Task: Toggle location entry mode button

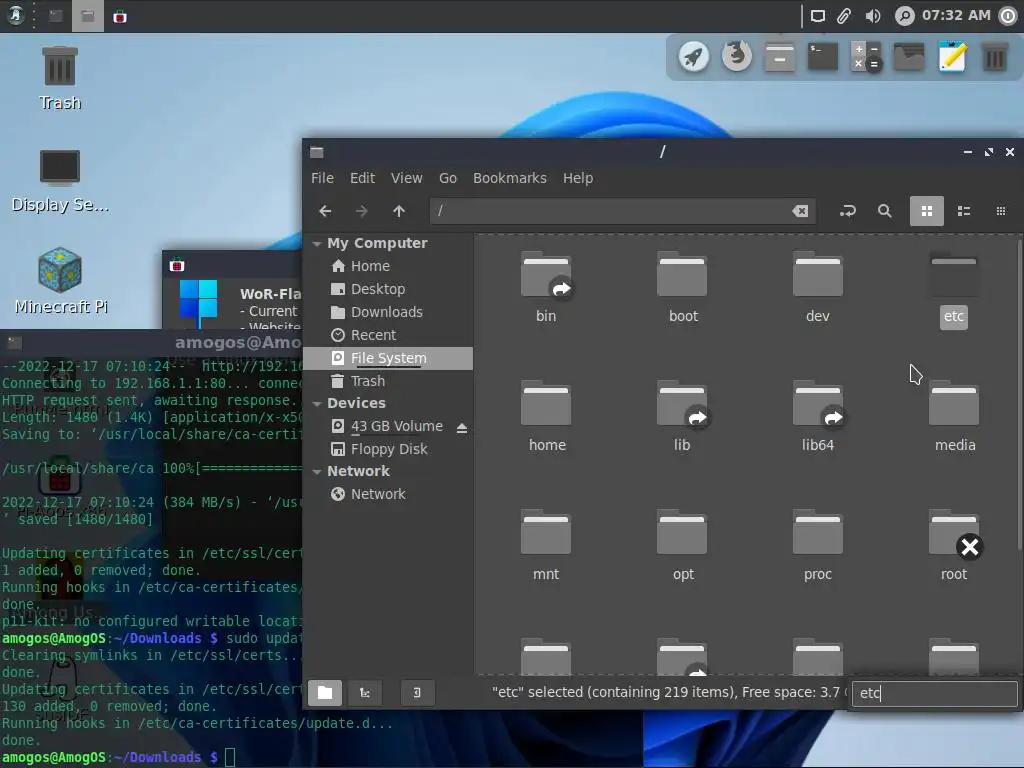Action: (x=848, y=211)
